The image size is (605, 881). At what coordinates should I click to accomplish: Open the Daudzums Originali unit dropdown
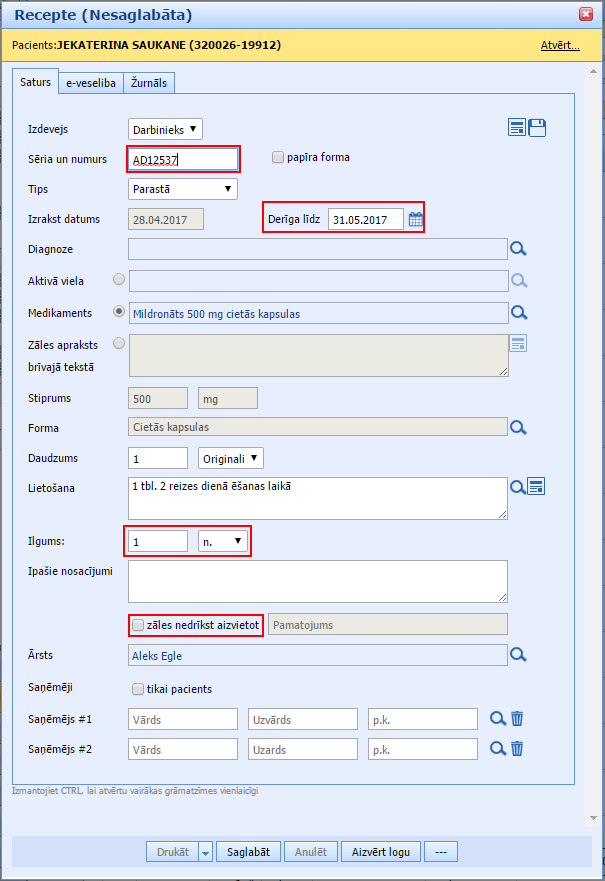(231, 458)
